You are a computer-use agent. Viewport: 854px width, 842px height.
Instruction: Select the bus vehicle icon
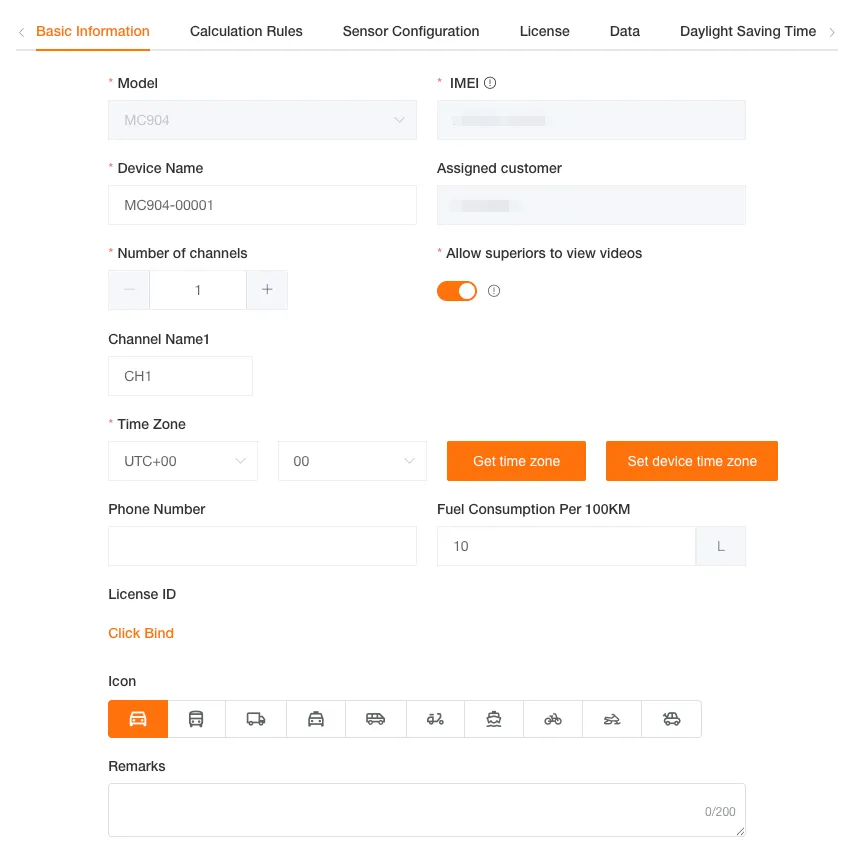(196, 719)
